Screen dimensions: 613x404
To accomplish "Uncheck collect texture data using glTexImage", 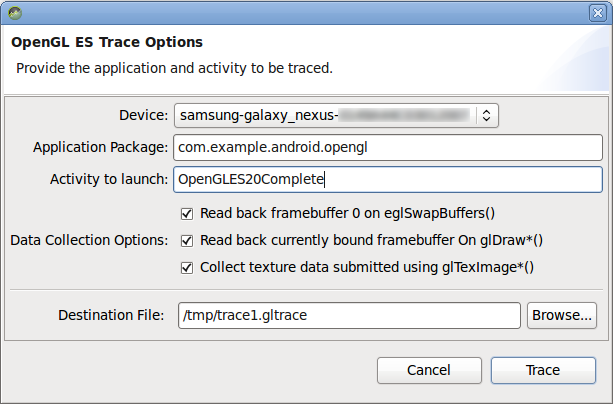I will click(187, 267).
